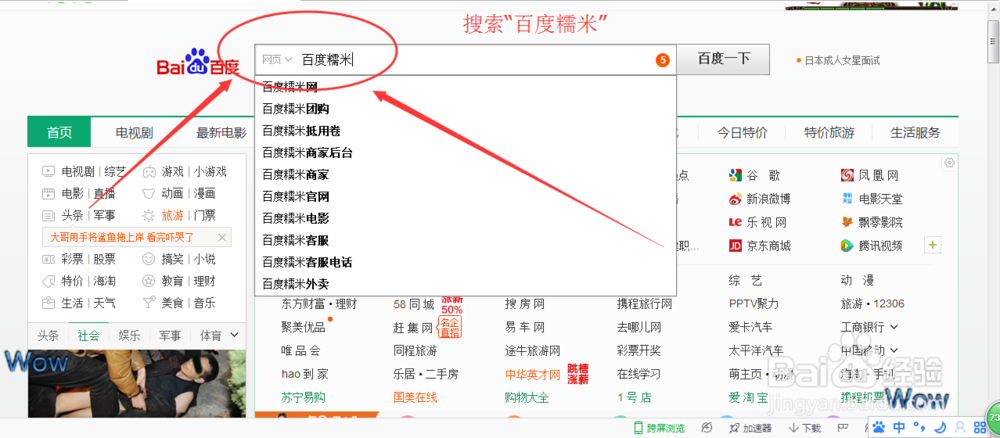The width and height of the screenshot is (1000, 438).
Task: Click the JD icon beside 京东商城
Action: tap(735, 245)
